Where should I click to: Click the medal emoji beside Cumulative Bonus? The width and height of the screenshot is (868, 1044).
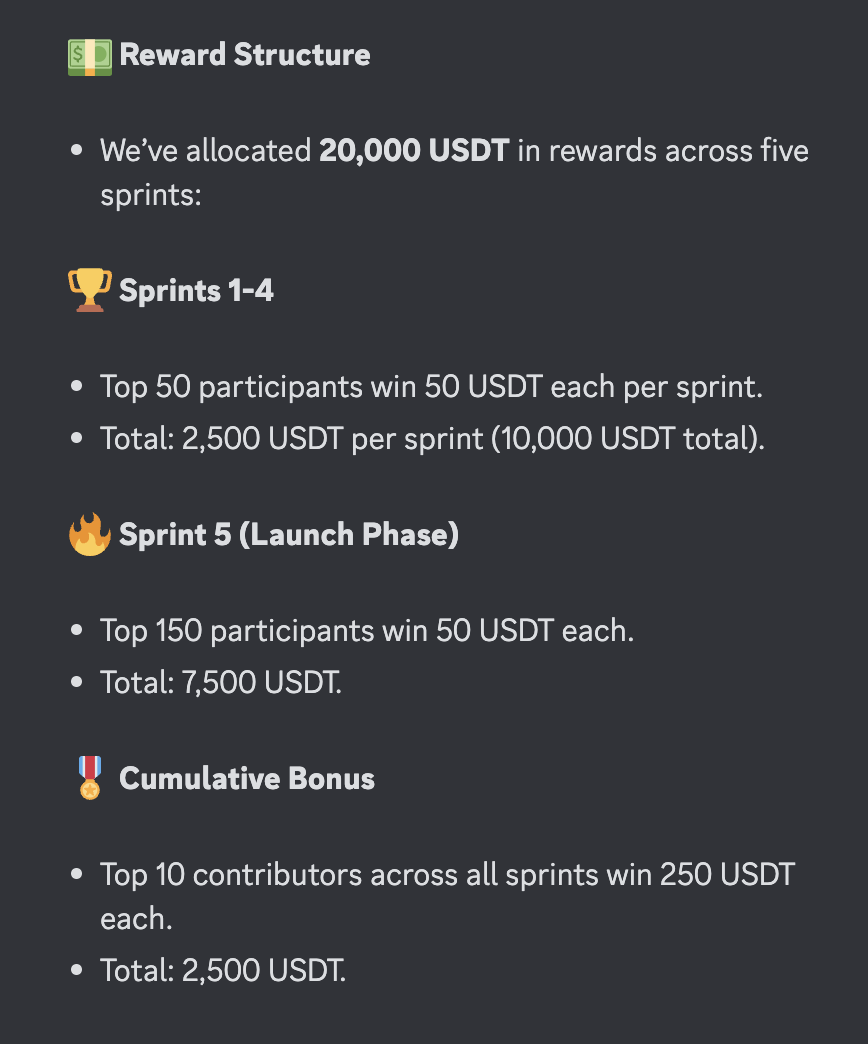(x=90, y=778)
